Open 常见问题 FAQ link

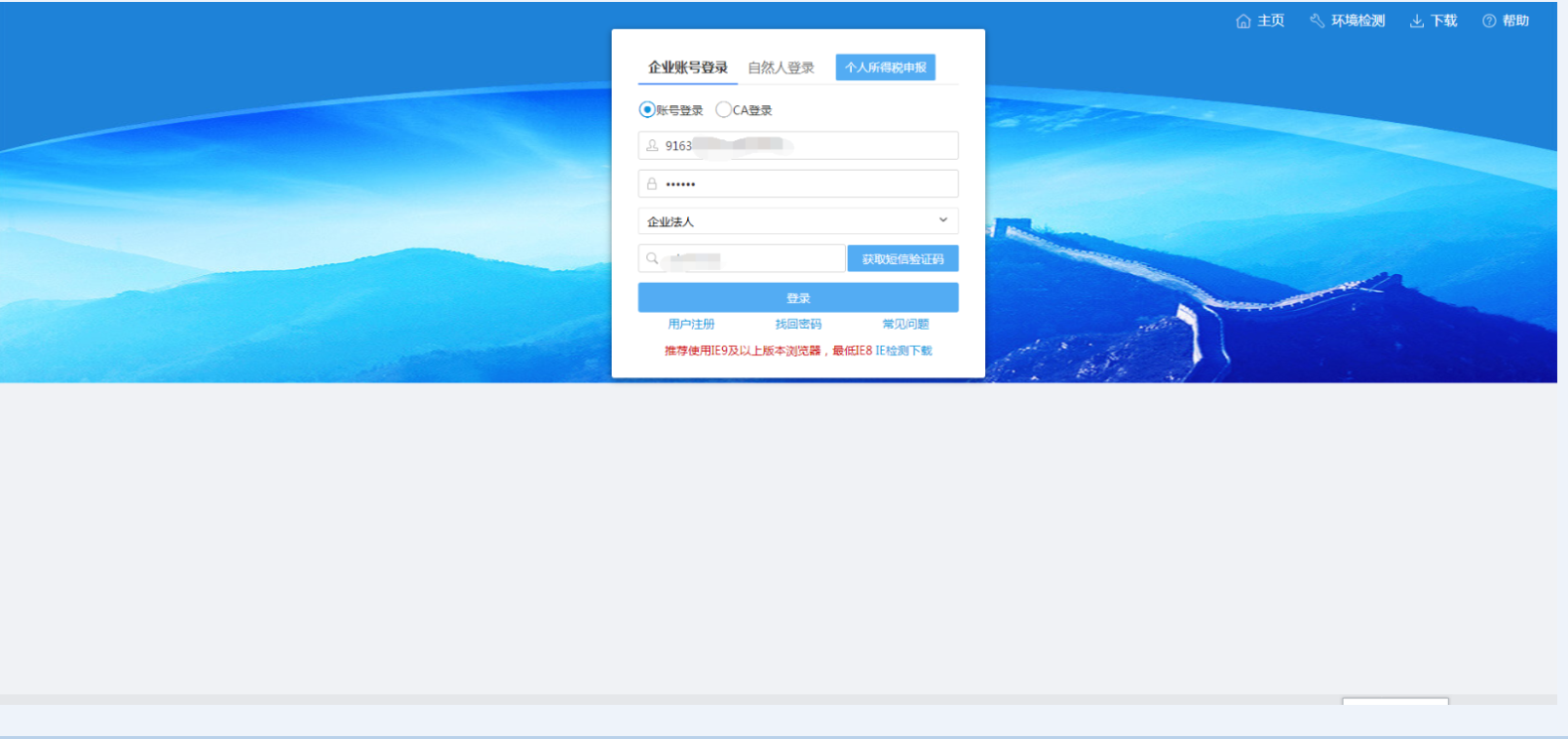905,324
